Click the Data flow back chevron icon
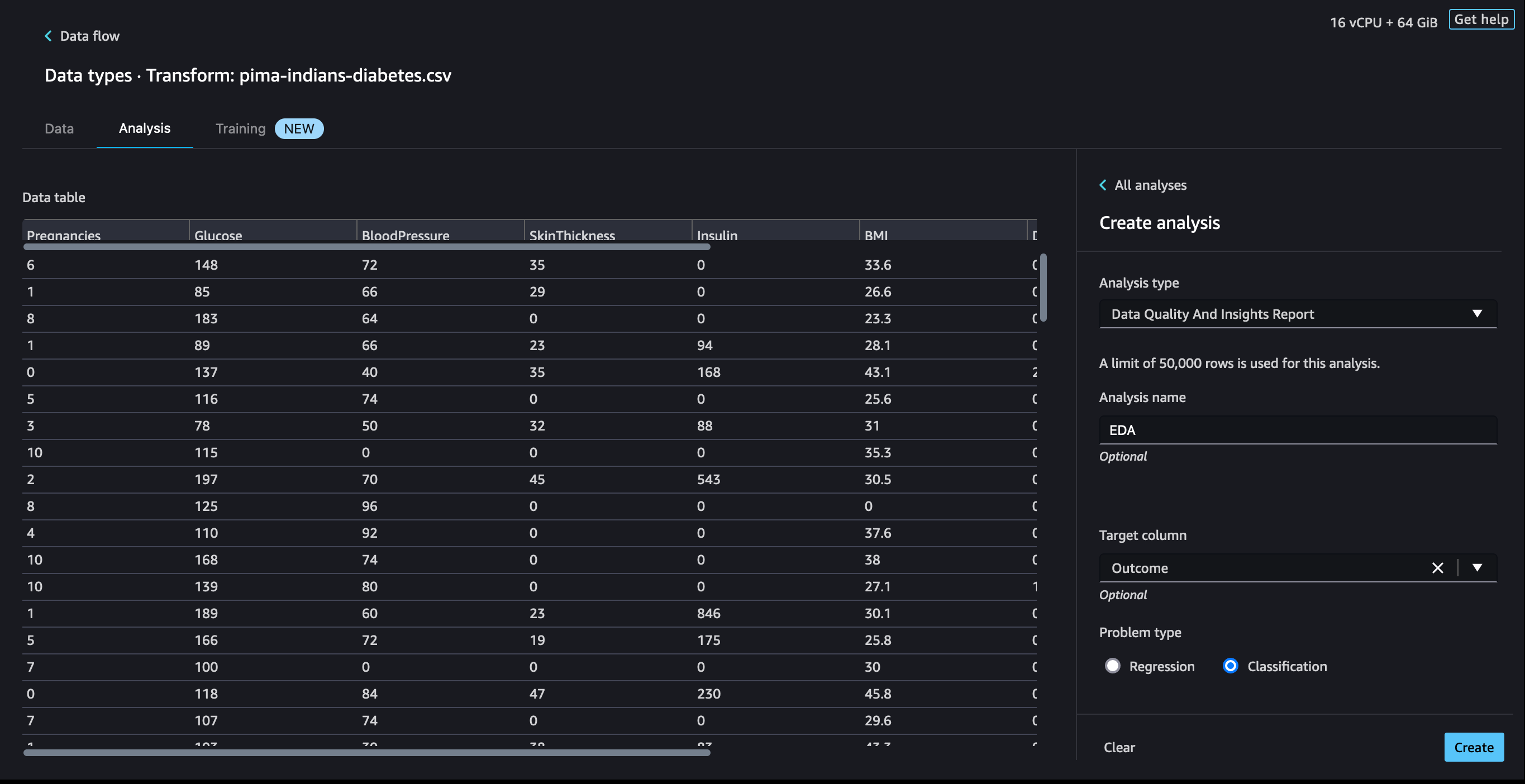1525x784 pixels. tap(48, 36)
